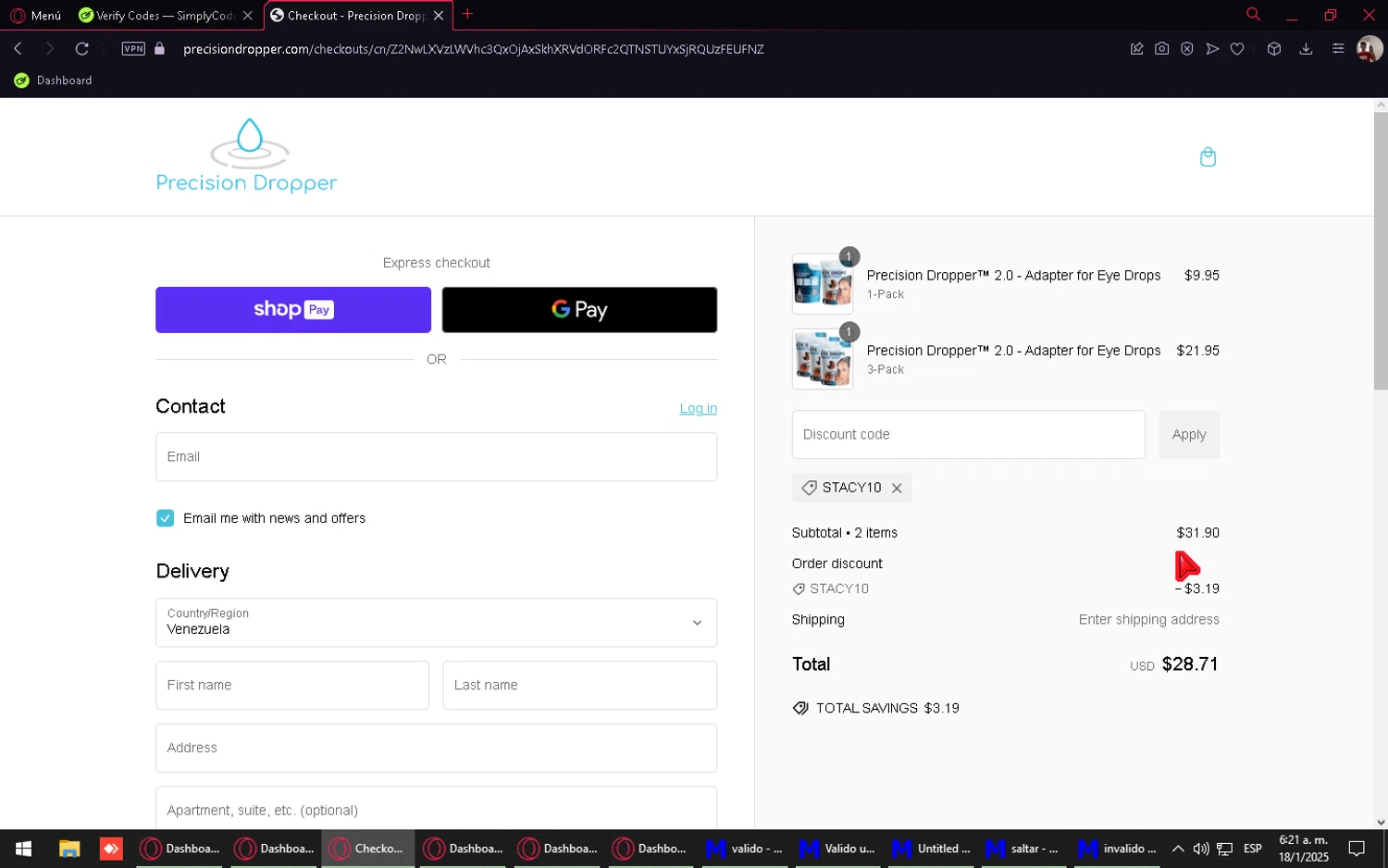Open the shopping cart bag icon
1388x868 pixels.
1208,157
